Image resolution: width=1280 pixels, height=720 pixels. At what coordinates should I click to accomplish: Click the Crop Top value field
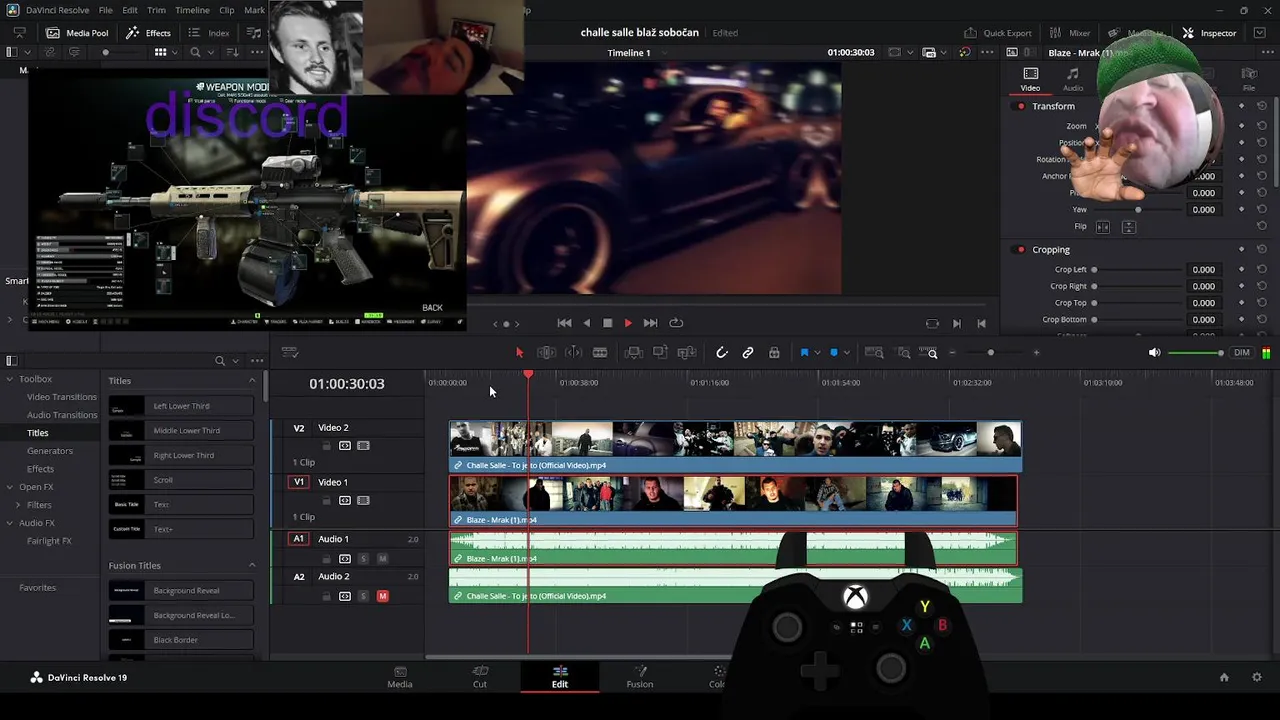click(x=1203, y=303)
